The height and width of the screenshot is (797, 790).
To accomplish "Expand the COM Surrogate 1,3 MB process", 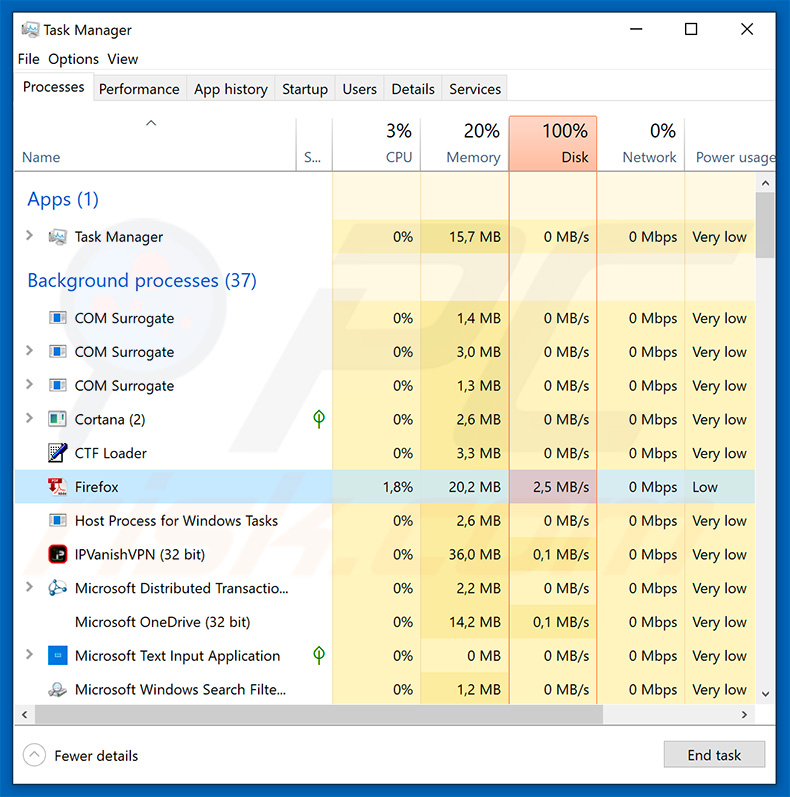I will [x=29, y=385].
